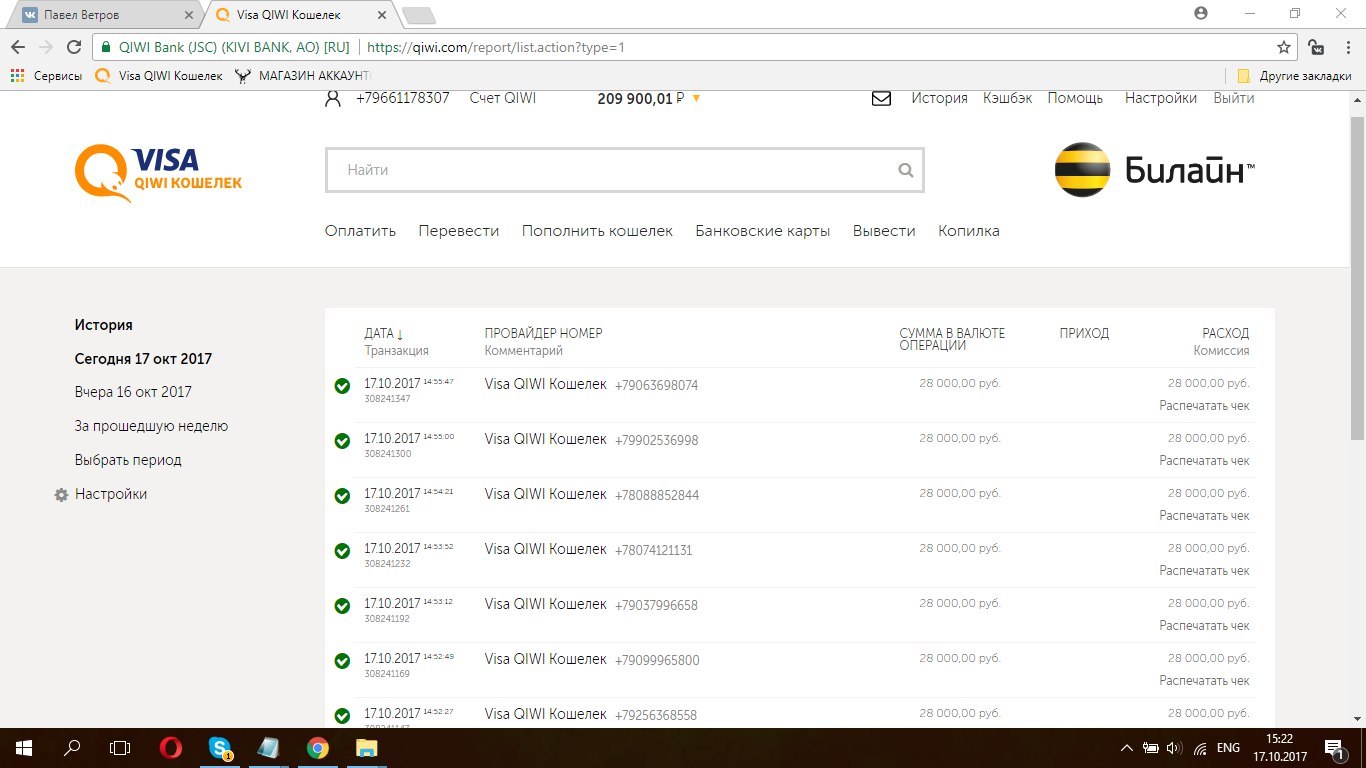The width and height of the screenshot is (1366, 768).
Task: Click the green status check for +78074121131
Action: (x=342, y=551)
